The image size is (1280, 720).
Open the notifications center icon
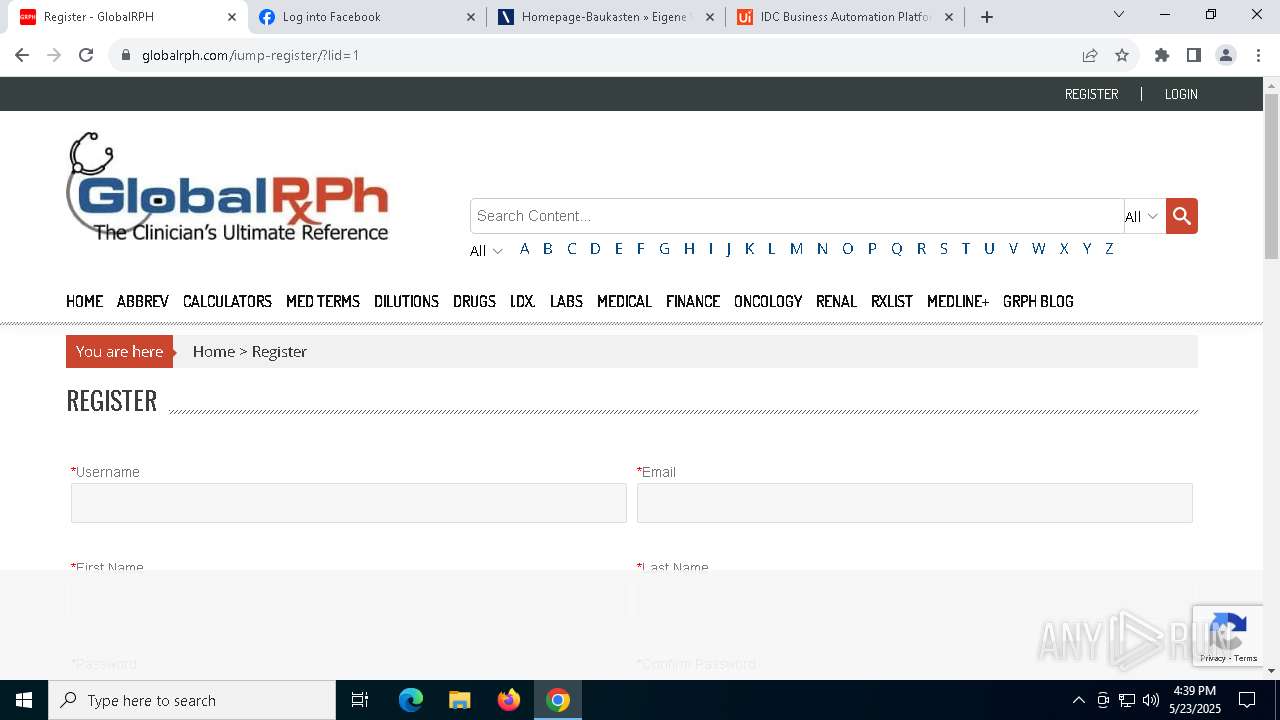click(1247, 700)
